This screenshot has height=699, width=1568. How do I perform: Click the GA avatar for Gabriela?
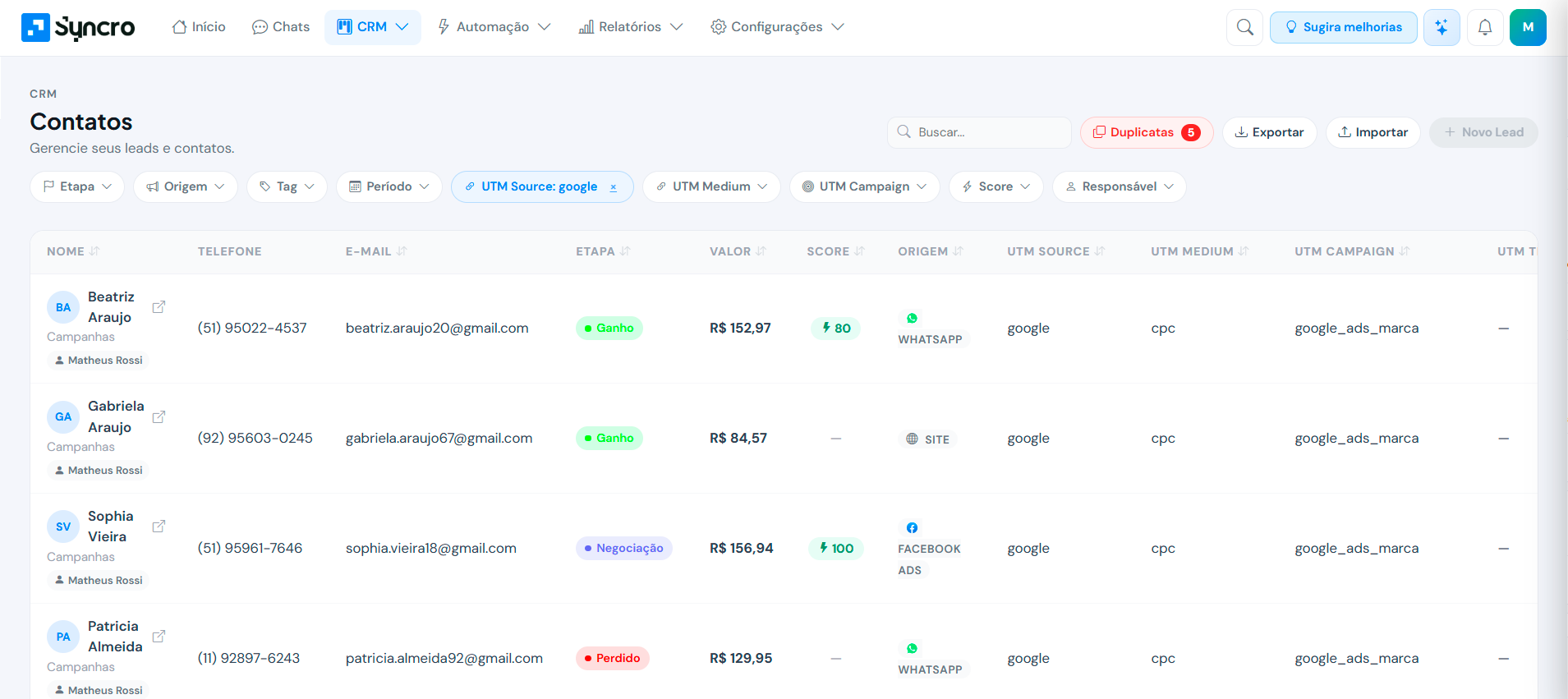pos(63,416)
